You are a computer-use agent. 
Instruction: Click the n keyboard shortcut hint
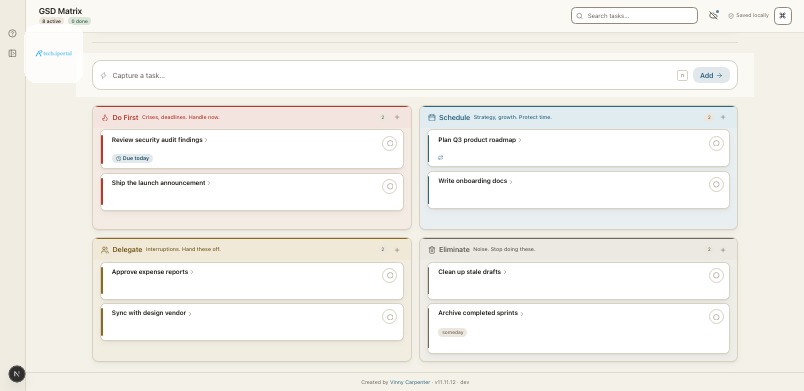pyautogui.click(x=682, y=75)
